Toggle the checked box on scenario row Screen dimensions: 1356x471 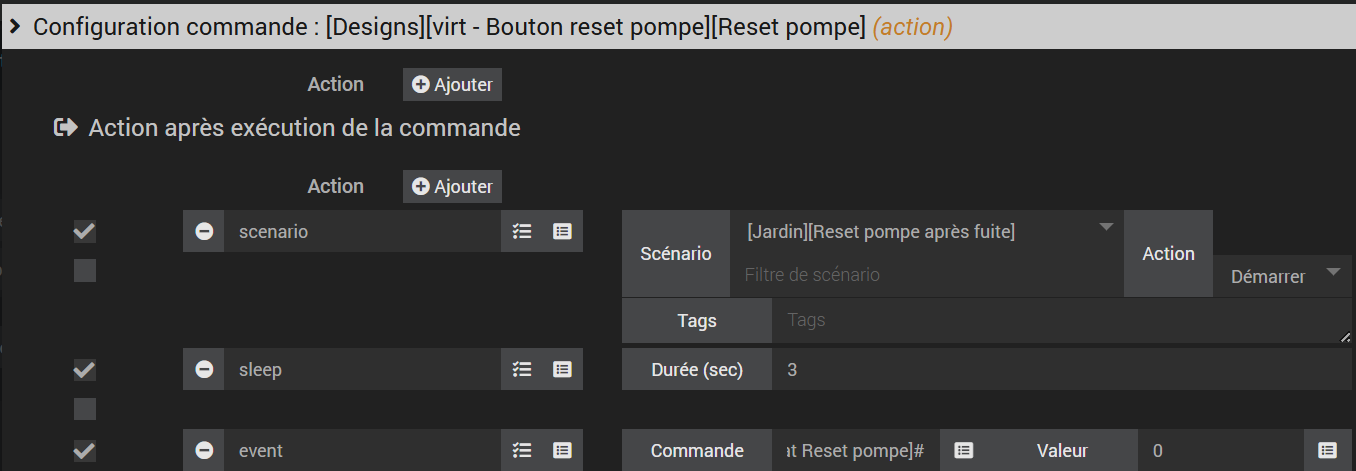[x=85, y=232]
